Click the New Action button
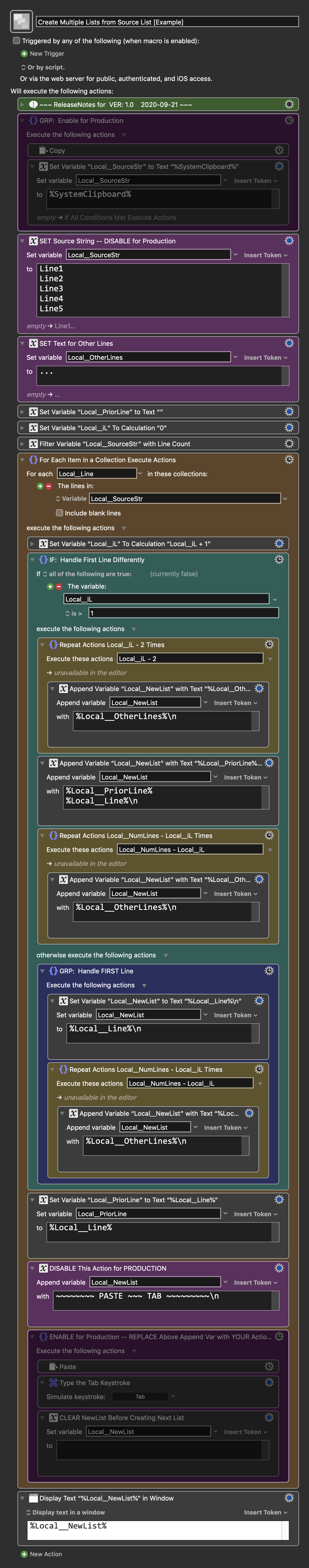 [x=41, y=1554]
